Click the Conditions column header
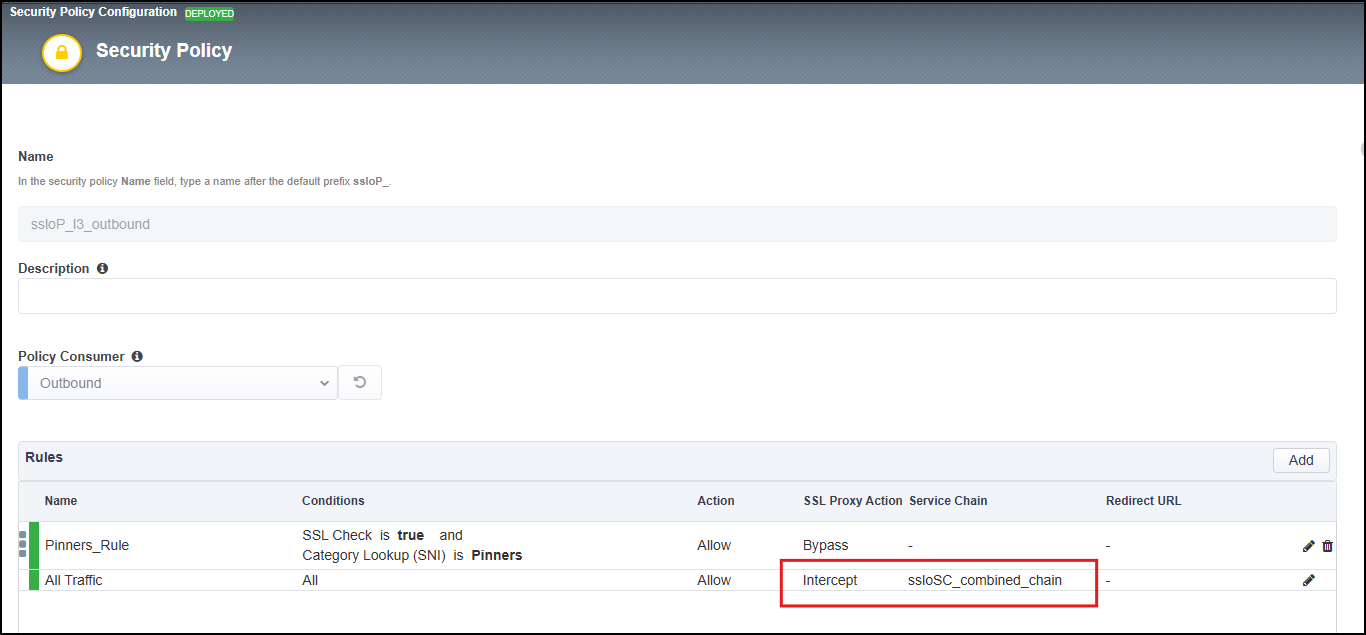Viewport: 1366px width, 635px height. coord(333,501)
